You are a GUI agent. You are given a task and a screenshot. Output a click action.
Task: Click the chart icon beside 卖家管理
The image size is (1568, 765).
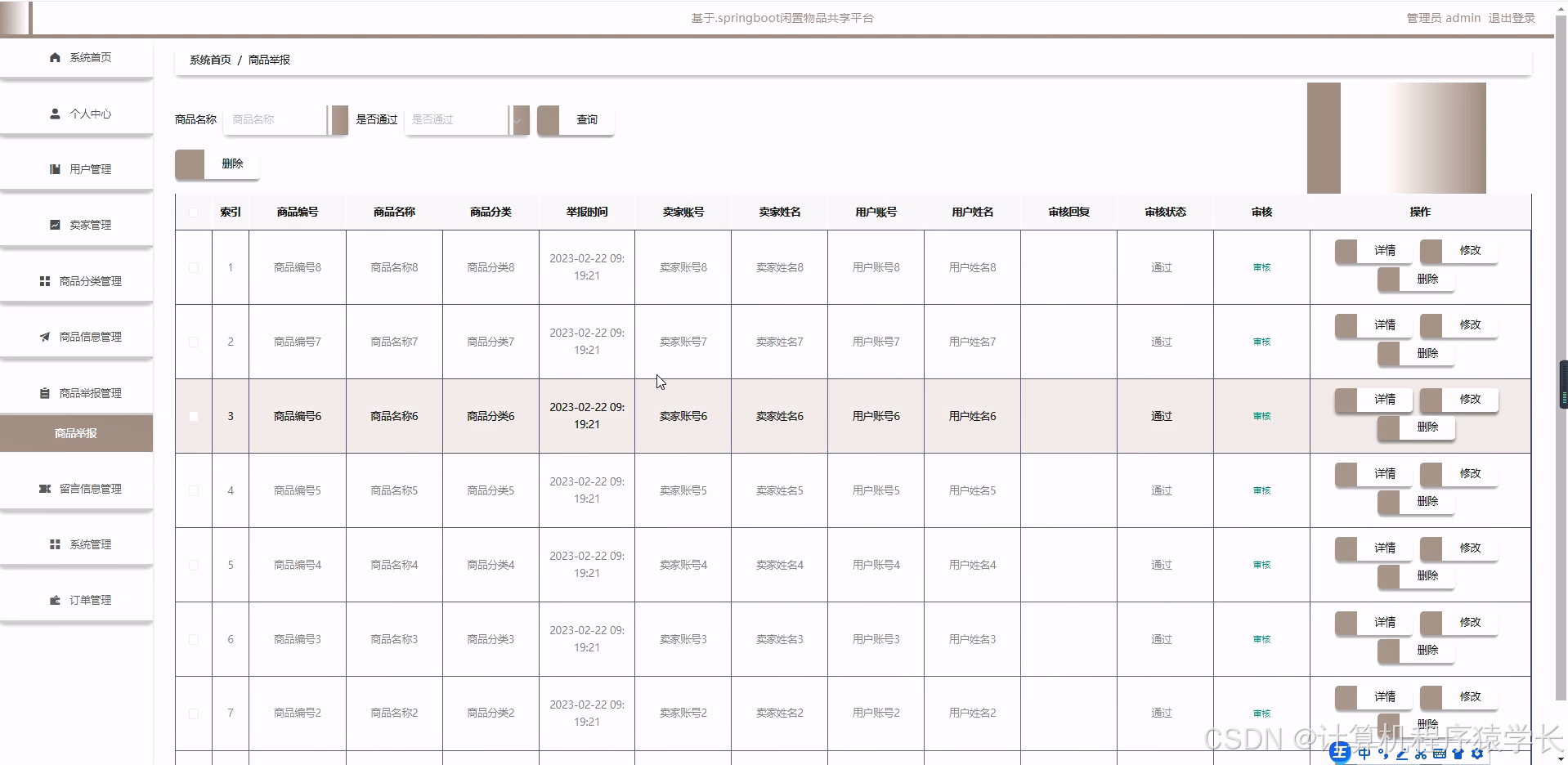[x=55, y=225]
